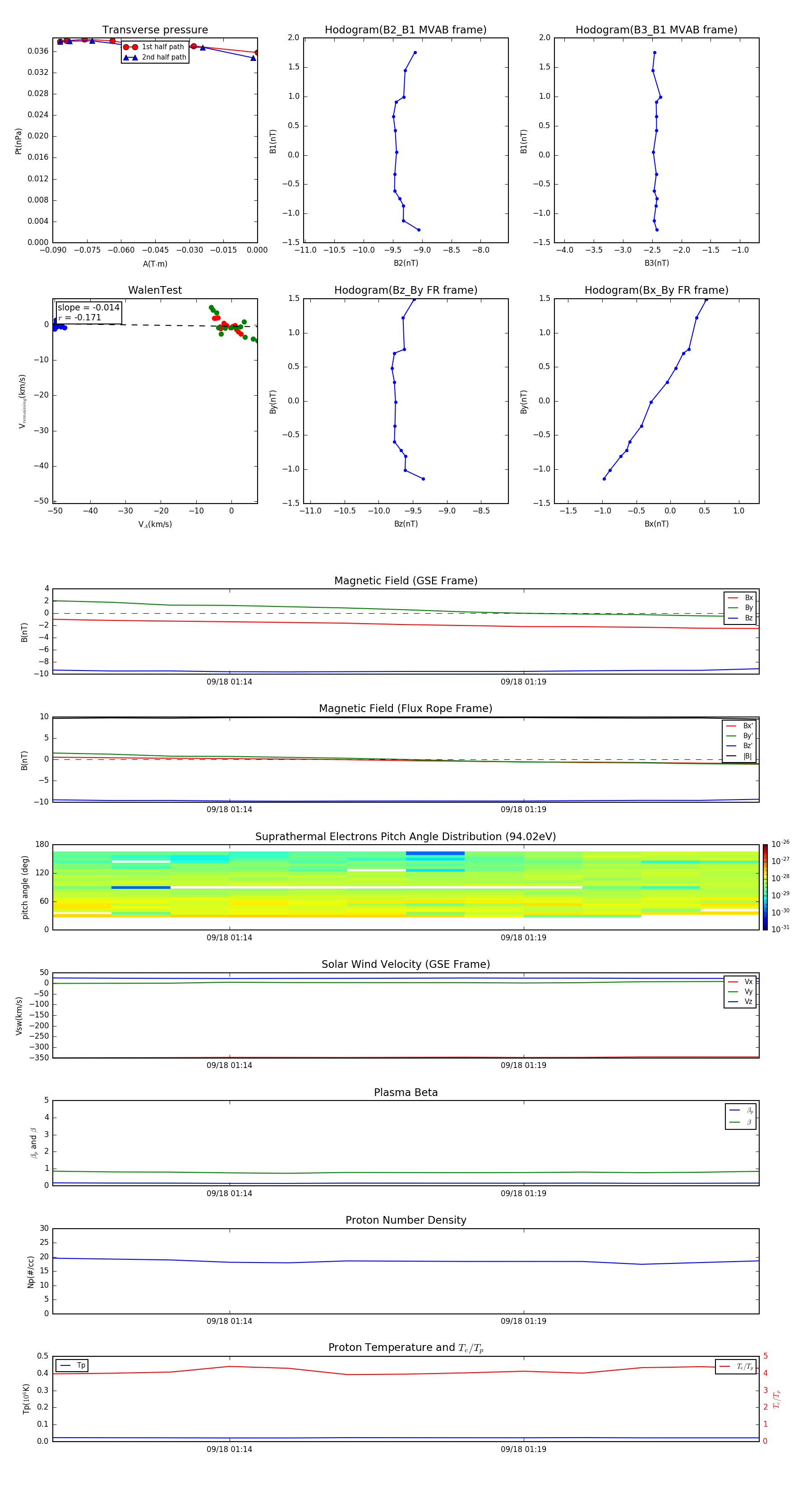Click the pitch angle colorbar scale
812x1489 pixels.
[765, 887]
